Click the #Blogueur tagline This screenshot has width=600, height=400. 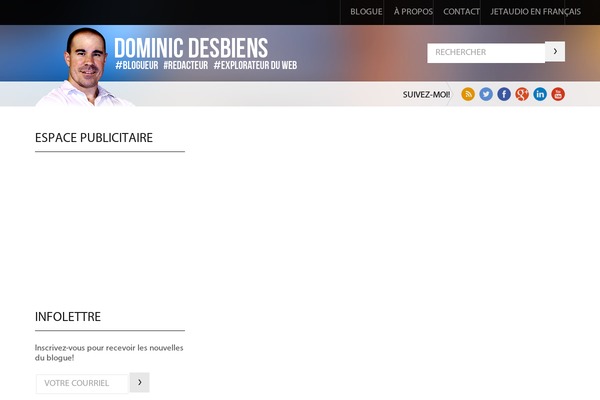[137, 65]
